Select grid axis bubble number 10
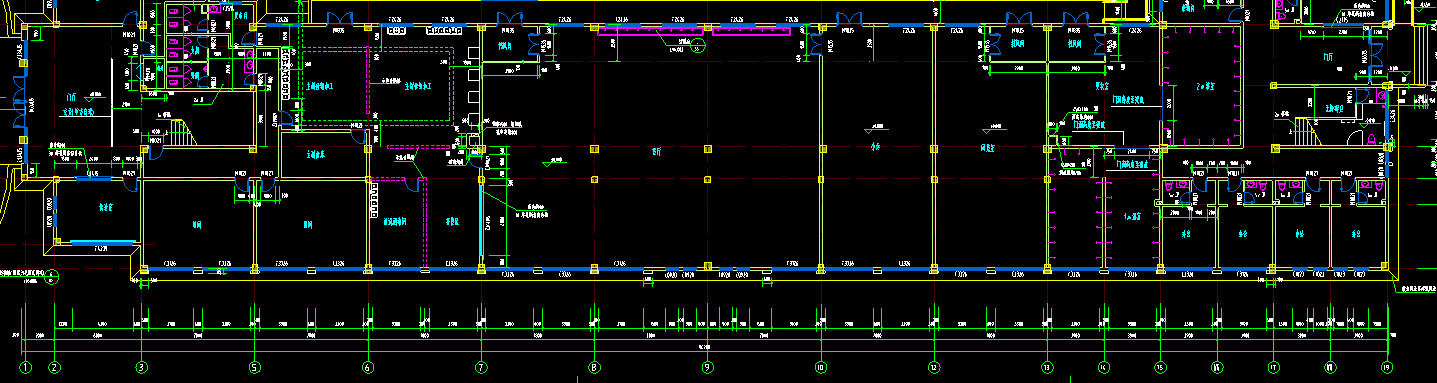This screenshot has height=383, width=1437. [x=820, y=367]
